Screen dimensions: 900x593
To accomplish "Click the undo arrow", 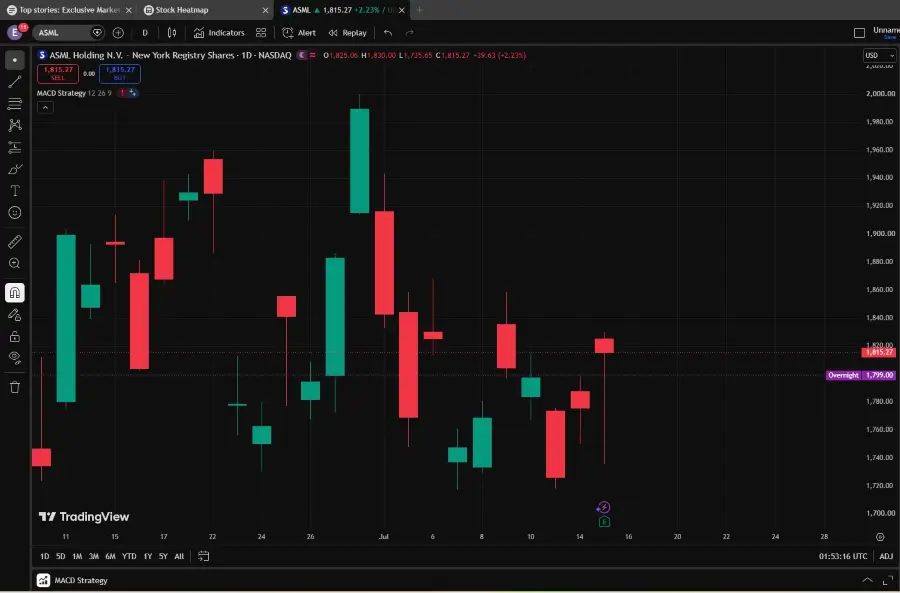I will point(388,33).
